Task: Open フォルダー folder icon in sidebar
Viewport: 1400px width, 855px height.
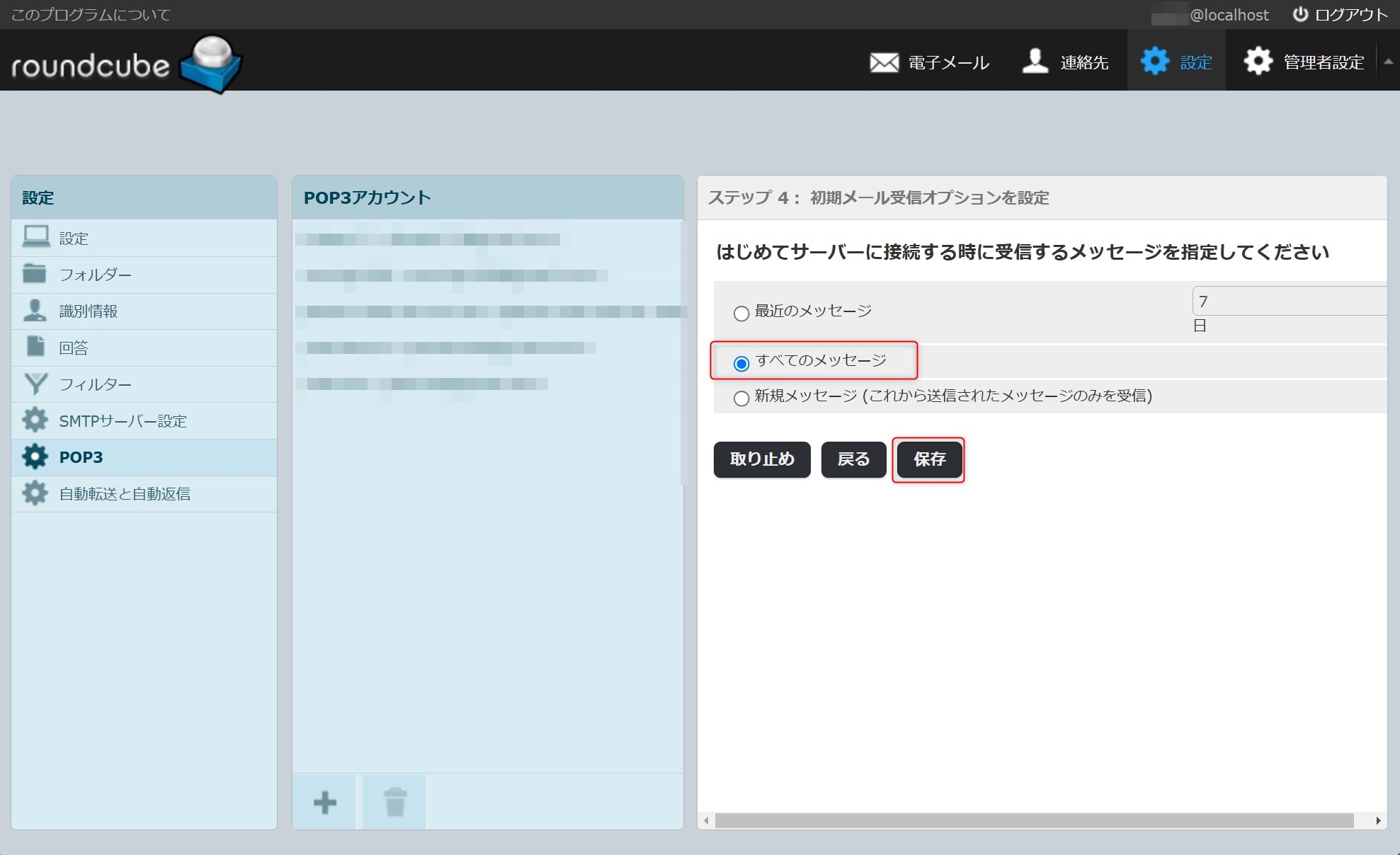Action: pyautogui.click(x=35, y=275)
